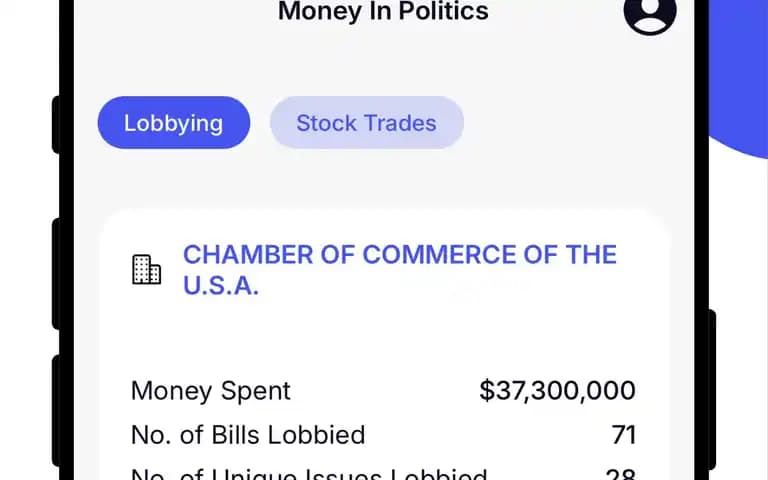Click the unique issues count 28
The image size is (768, 480).
pyautogui.click(x=621, y=474)
